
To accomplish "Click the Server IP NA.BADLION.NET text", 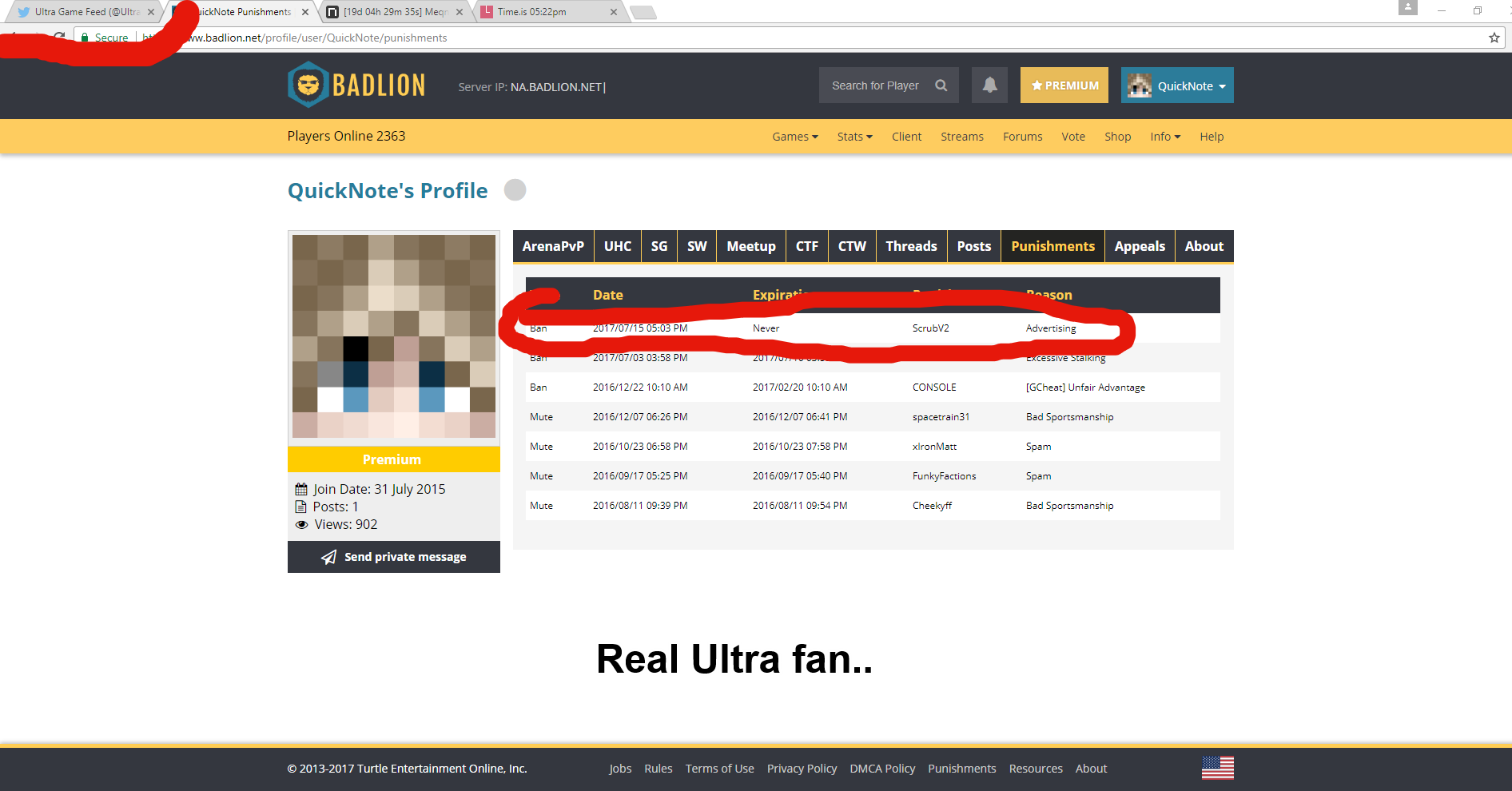I will coord(531,87).
